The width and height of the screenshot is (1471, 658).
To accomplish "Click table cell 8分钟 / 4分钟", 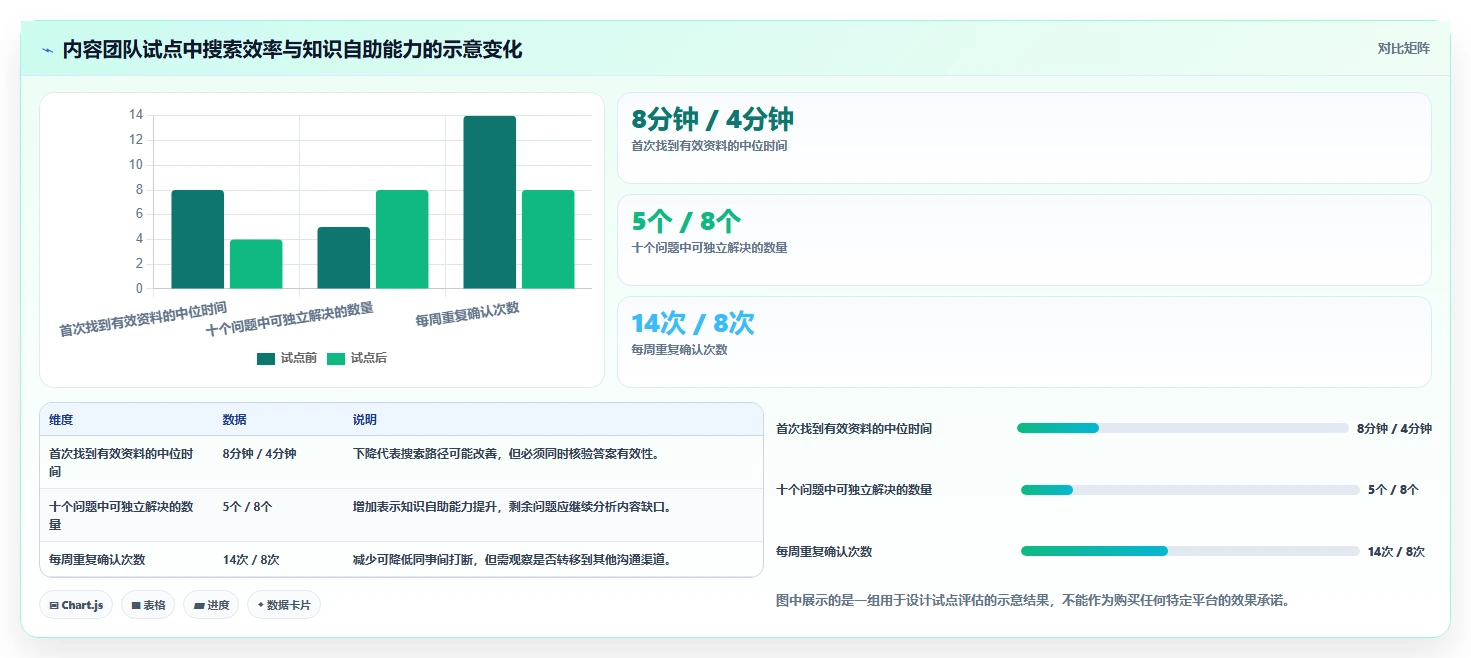I will click(x=260, y=453).
